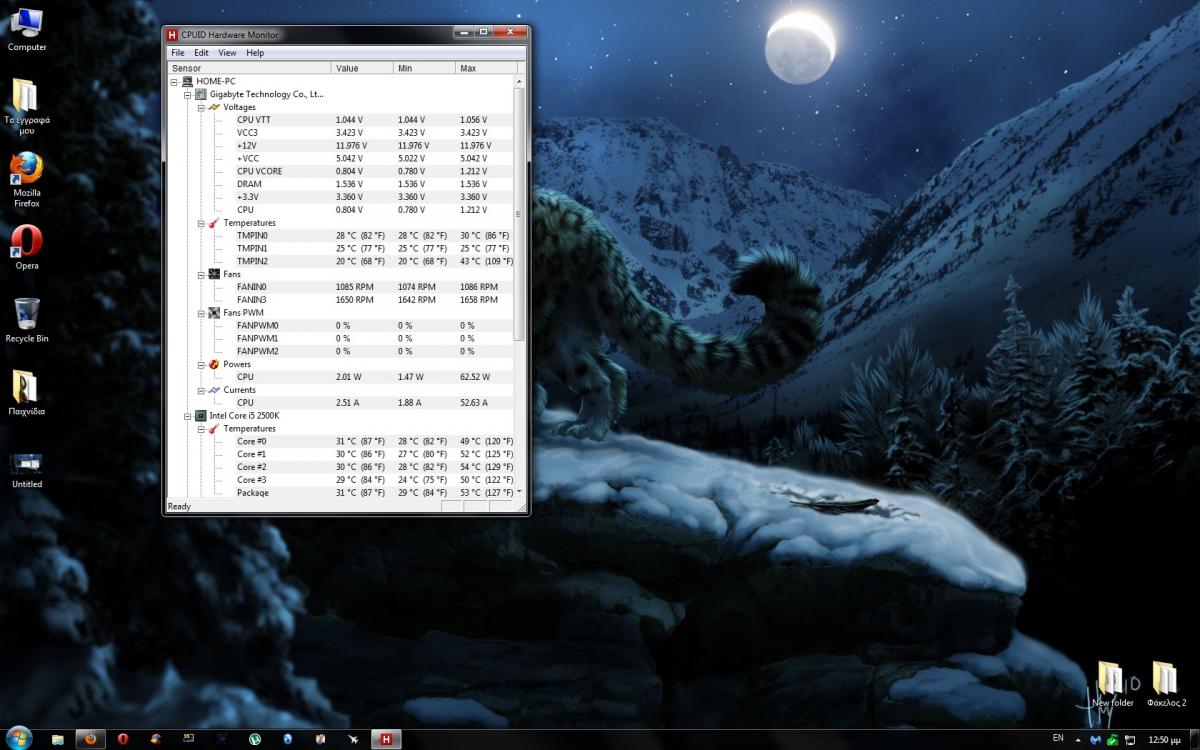Click the Firefox taskbar button
Image resolution: width=1200 pixels, height=750 pixels.
click(x=90, y=739)
